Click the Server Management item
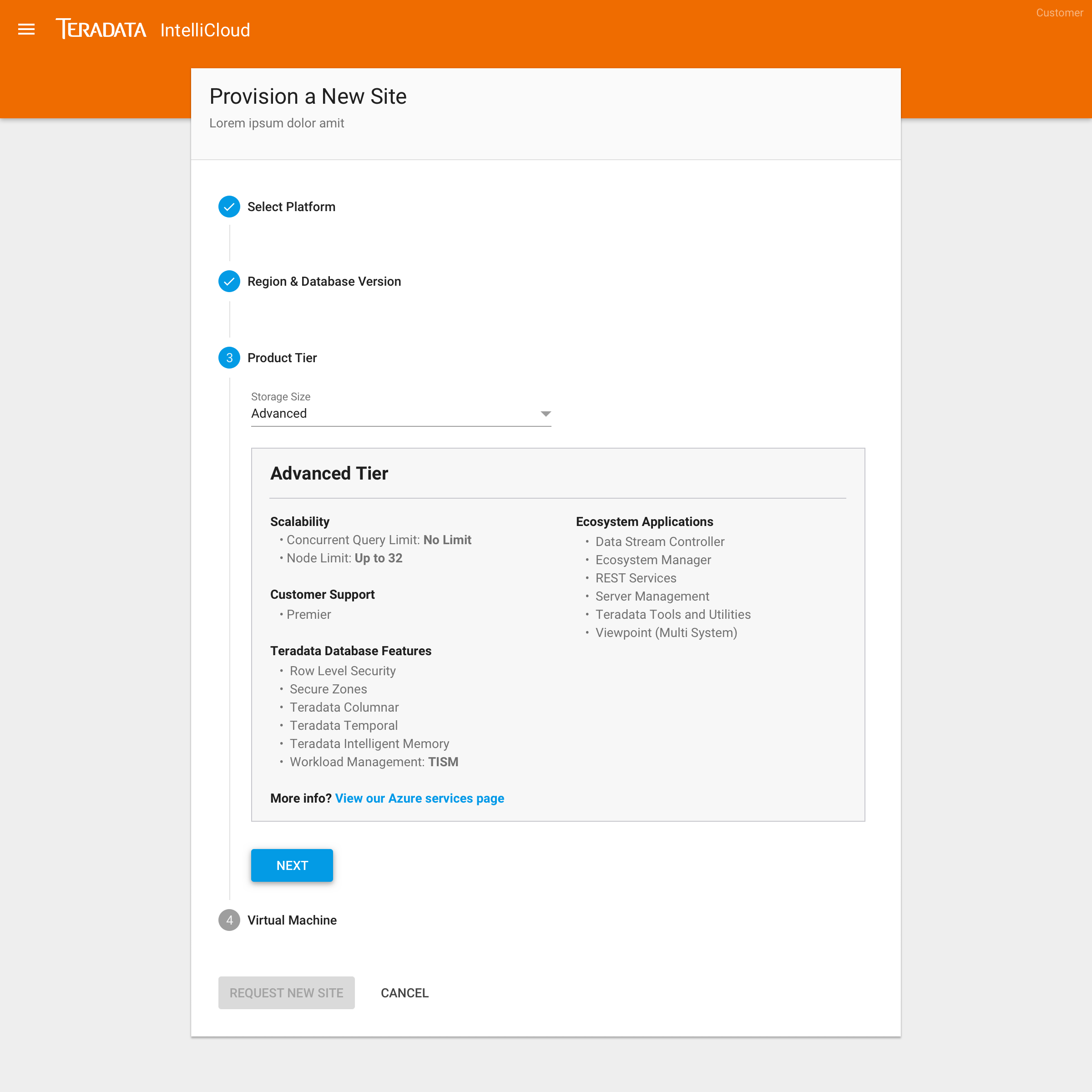 652,597
